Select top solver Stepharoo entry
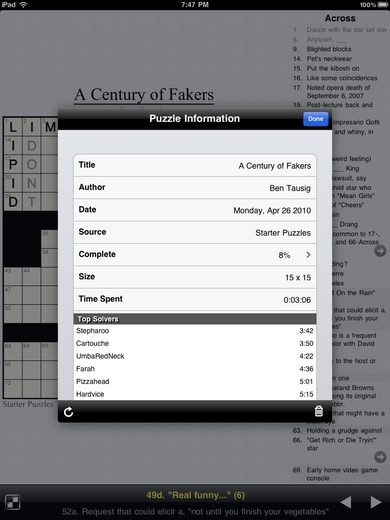The width and height of the screenshot is (390, 520). pyautogui.click(x=195, y=331)
